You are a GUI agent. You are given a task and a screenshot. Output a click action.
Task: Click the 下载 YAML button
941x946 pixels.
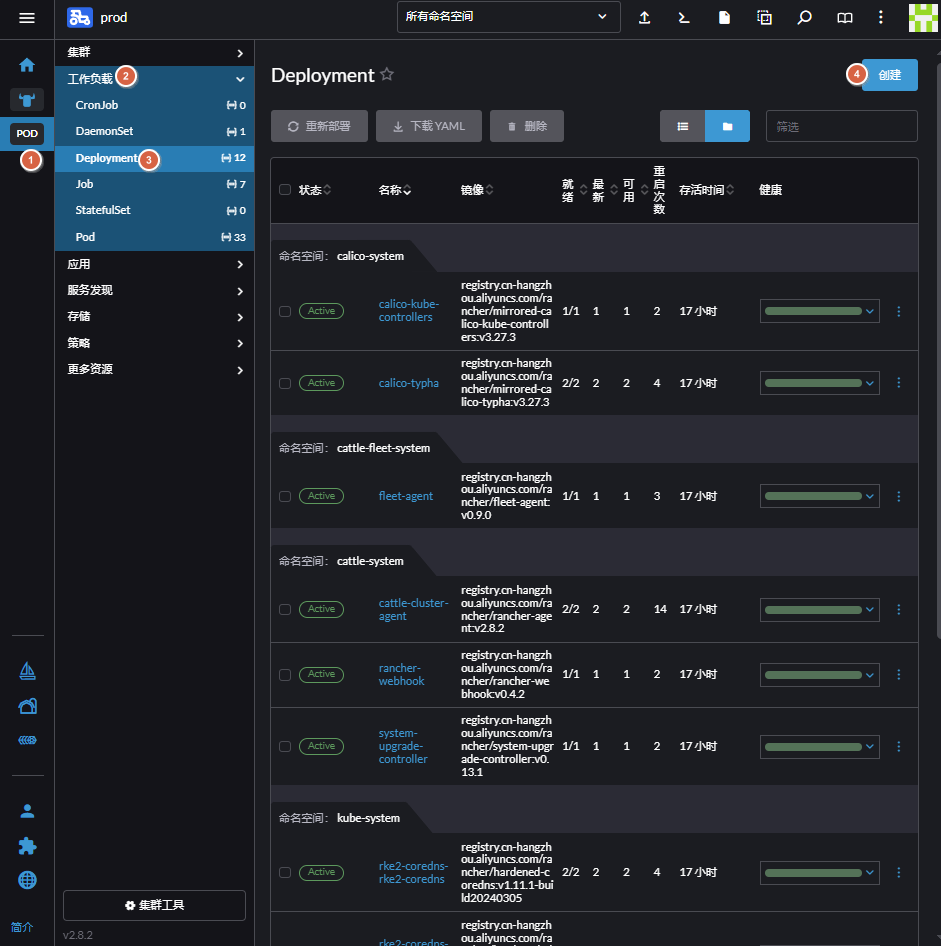pyautogui.click(x=429, y=126)
